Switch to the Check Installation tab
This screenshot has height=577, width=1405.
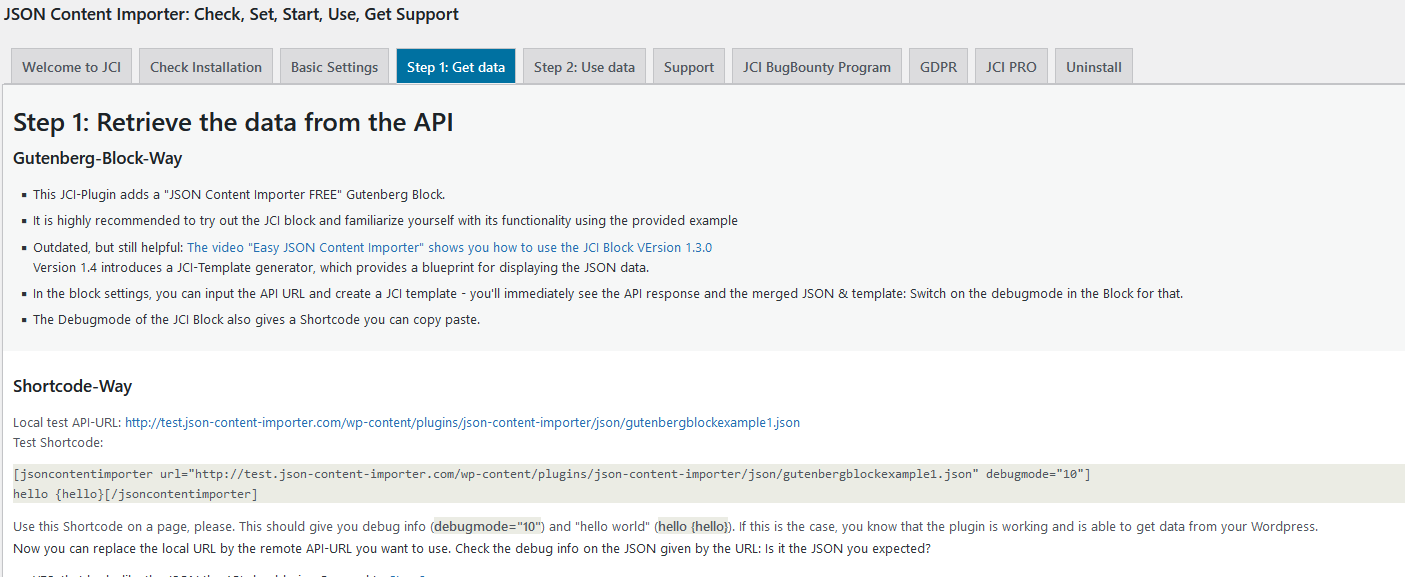tap(206, 67)
